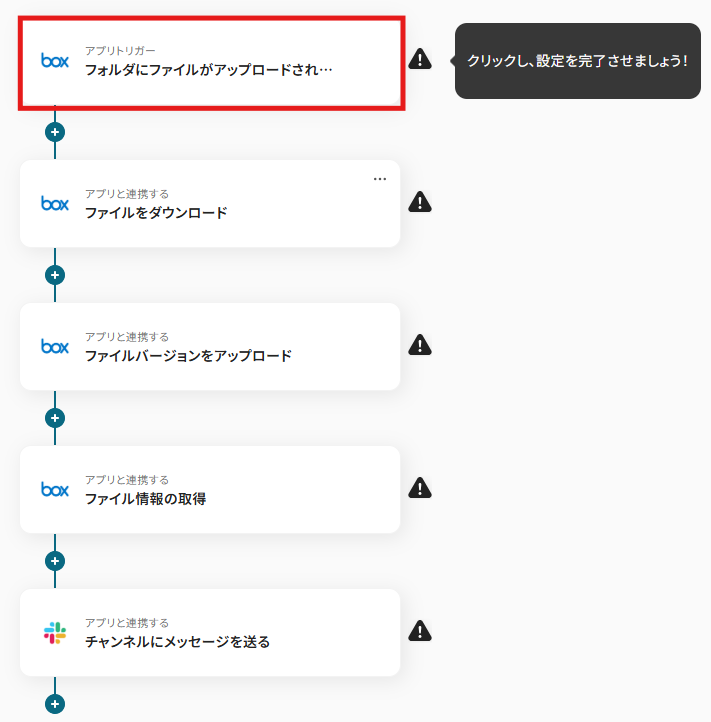Click the Slack logo in the message step

pos(55,633)
